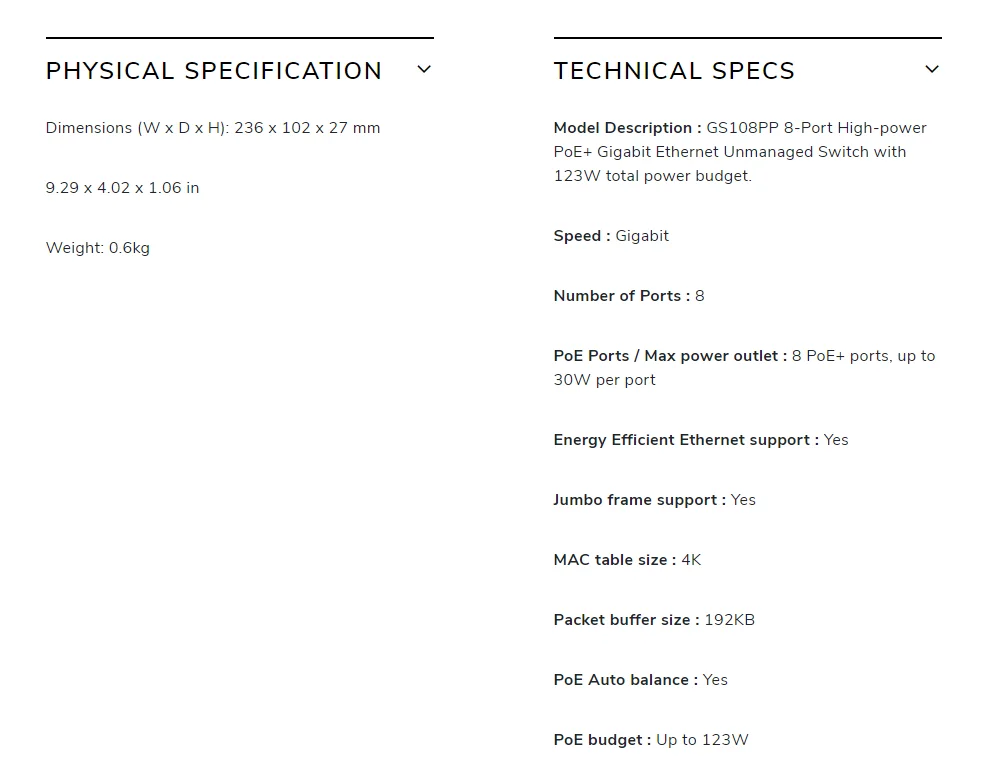Click the GS108PP model description text
Screen dimensions: 990x782
(x=740, y=152)
